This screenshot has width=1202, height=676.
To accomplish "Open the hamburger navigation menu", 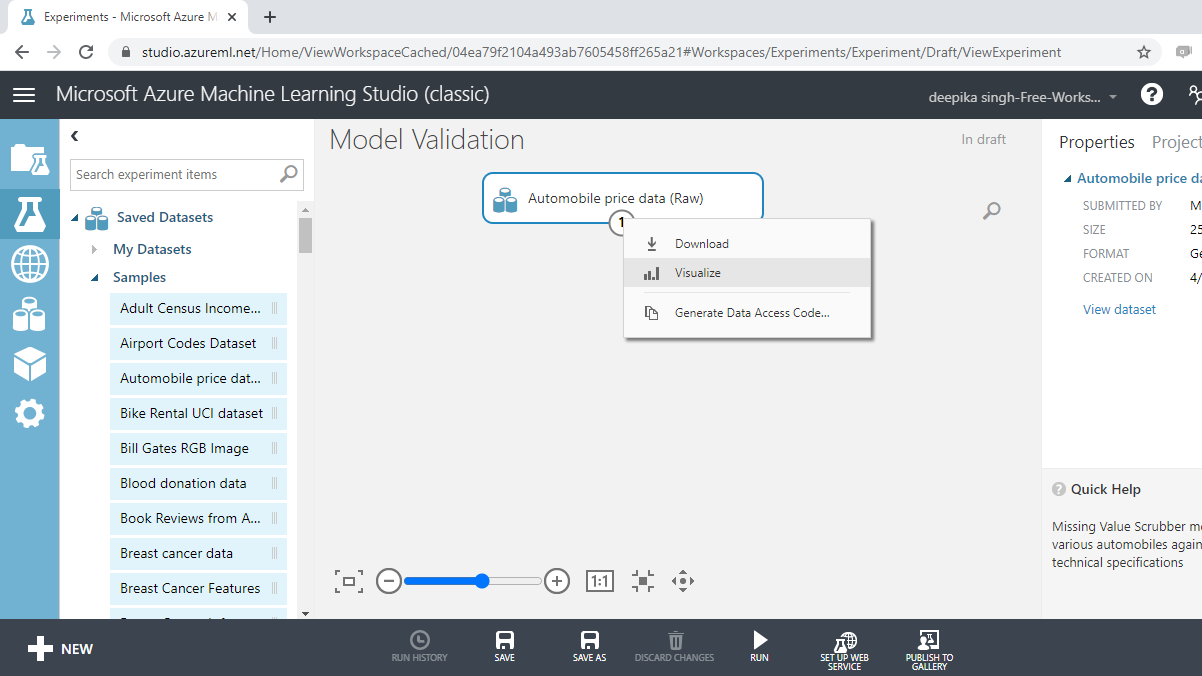I will click(x=24, y=94).
